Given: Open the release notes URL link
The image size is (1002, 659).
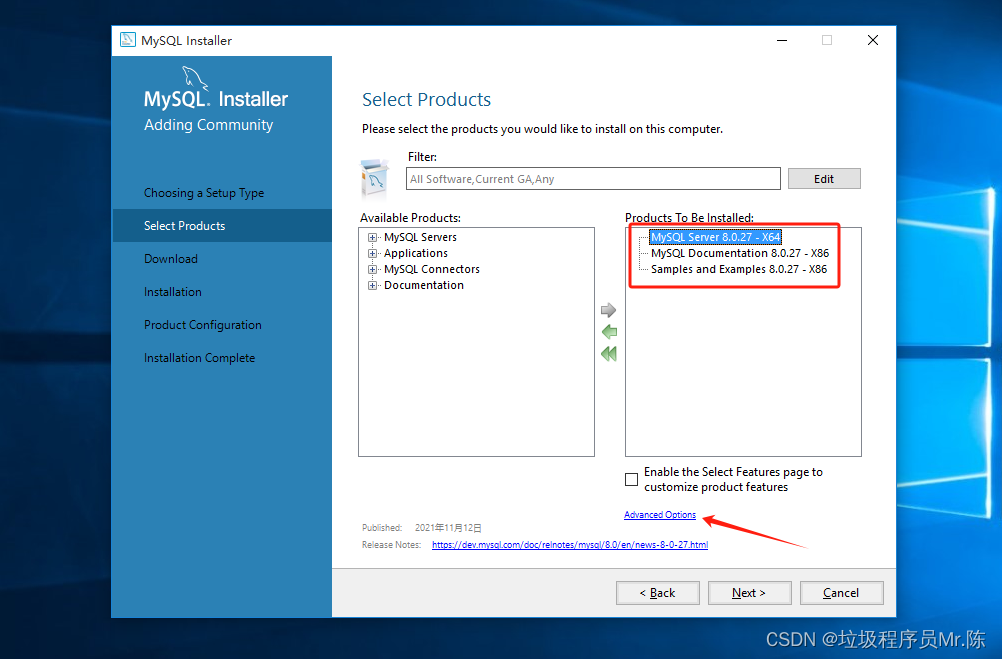Looking at the screenshot, I should click(x=569, y=545).
